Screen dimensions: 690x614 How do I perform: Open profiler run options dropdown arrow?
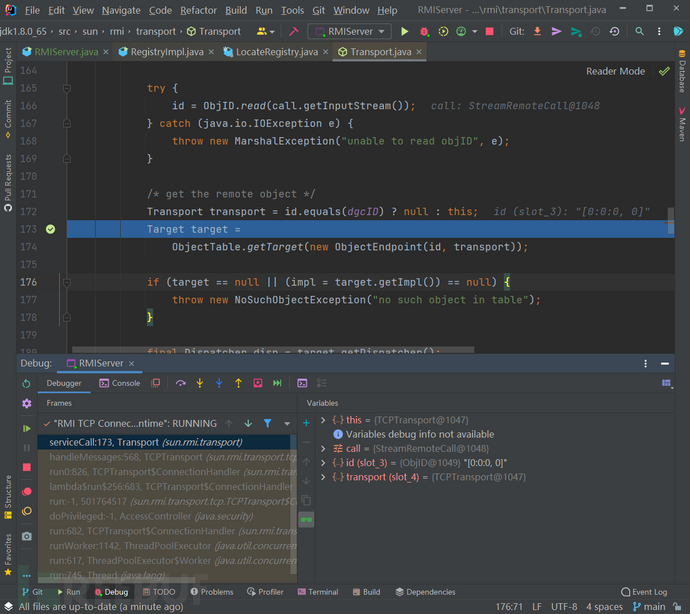pyautogui.click(x=474, y=31)
